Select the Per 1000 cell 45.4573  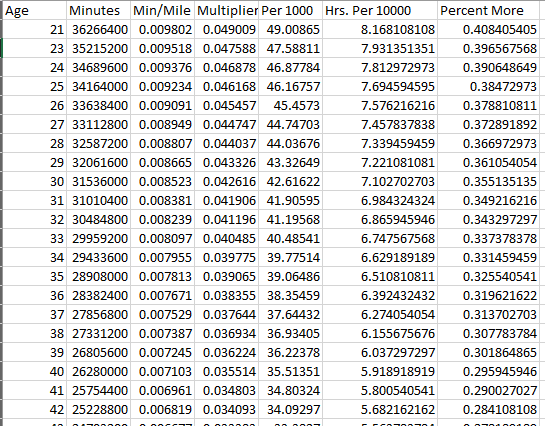pyautogui.click(x=290, y=105)
